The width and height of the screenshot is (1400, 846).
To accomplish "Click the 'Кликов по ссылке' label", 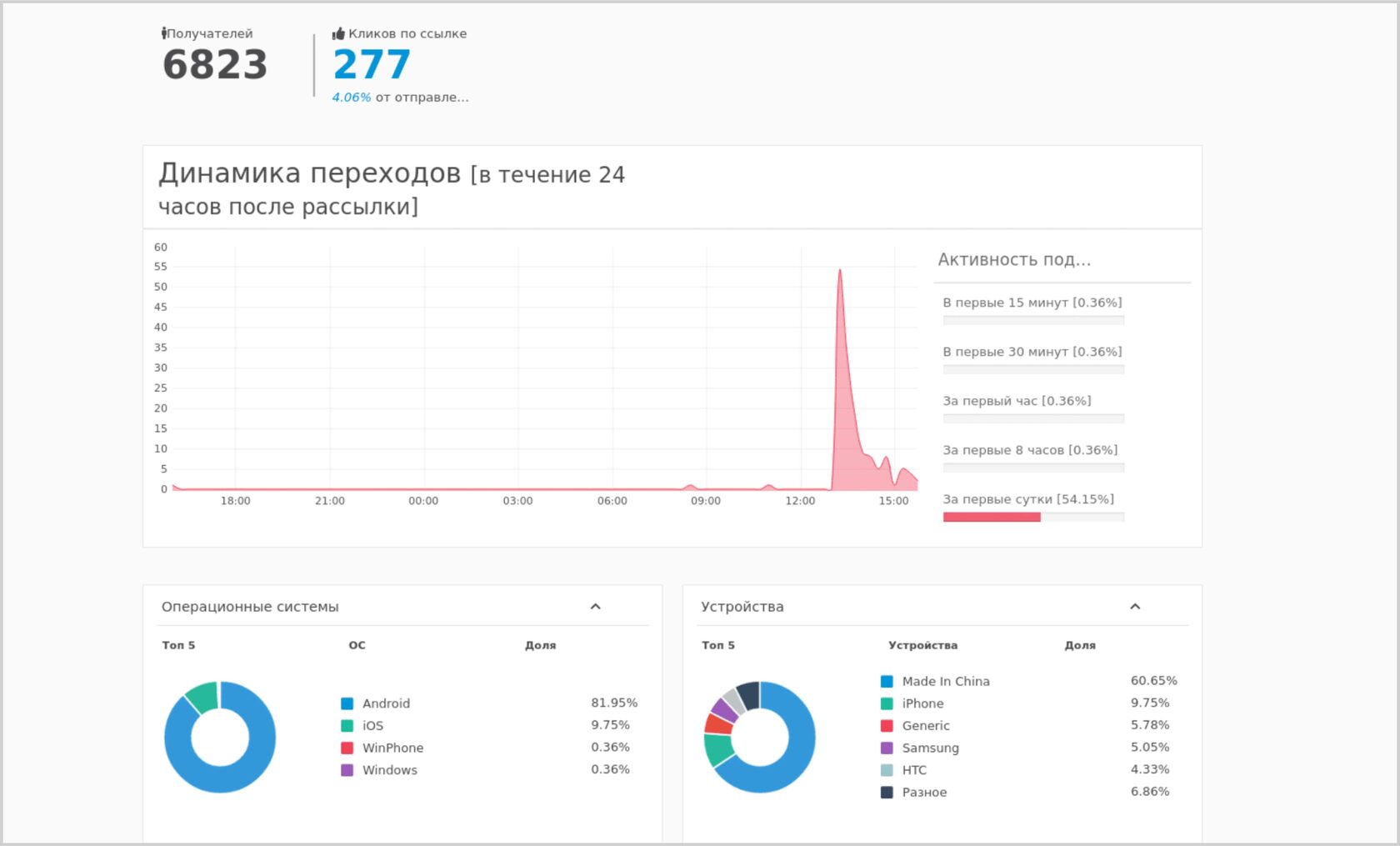I will coord(407,33).
